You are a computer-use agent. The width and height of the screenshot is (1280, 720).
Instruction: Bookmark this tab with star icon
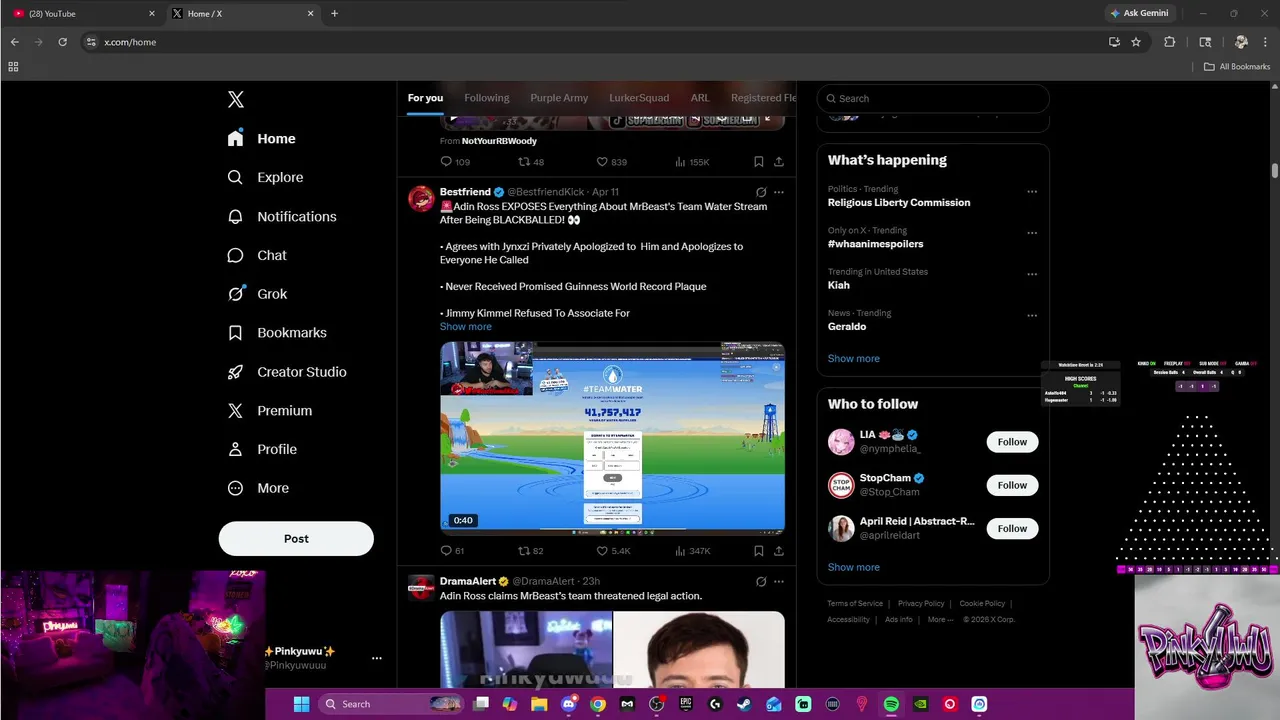tap(1136, 42)
